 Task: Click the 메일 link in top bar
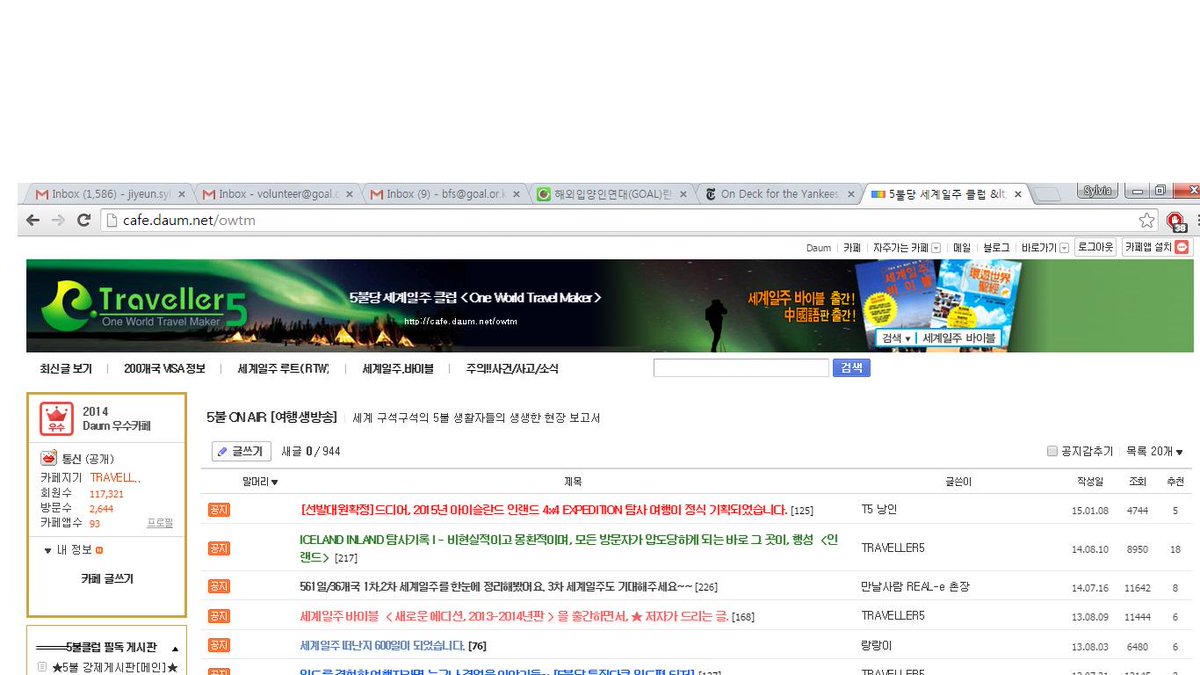click(x=961, y=247)
